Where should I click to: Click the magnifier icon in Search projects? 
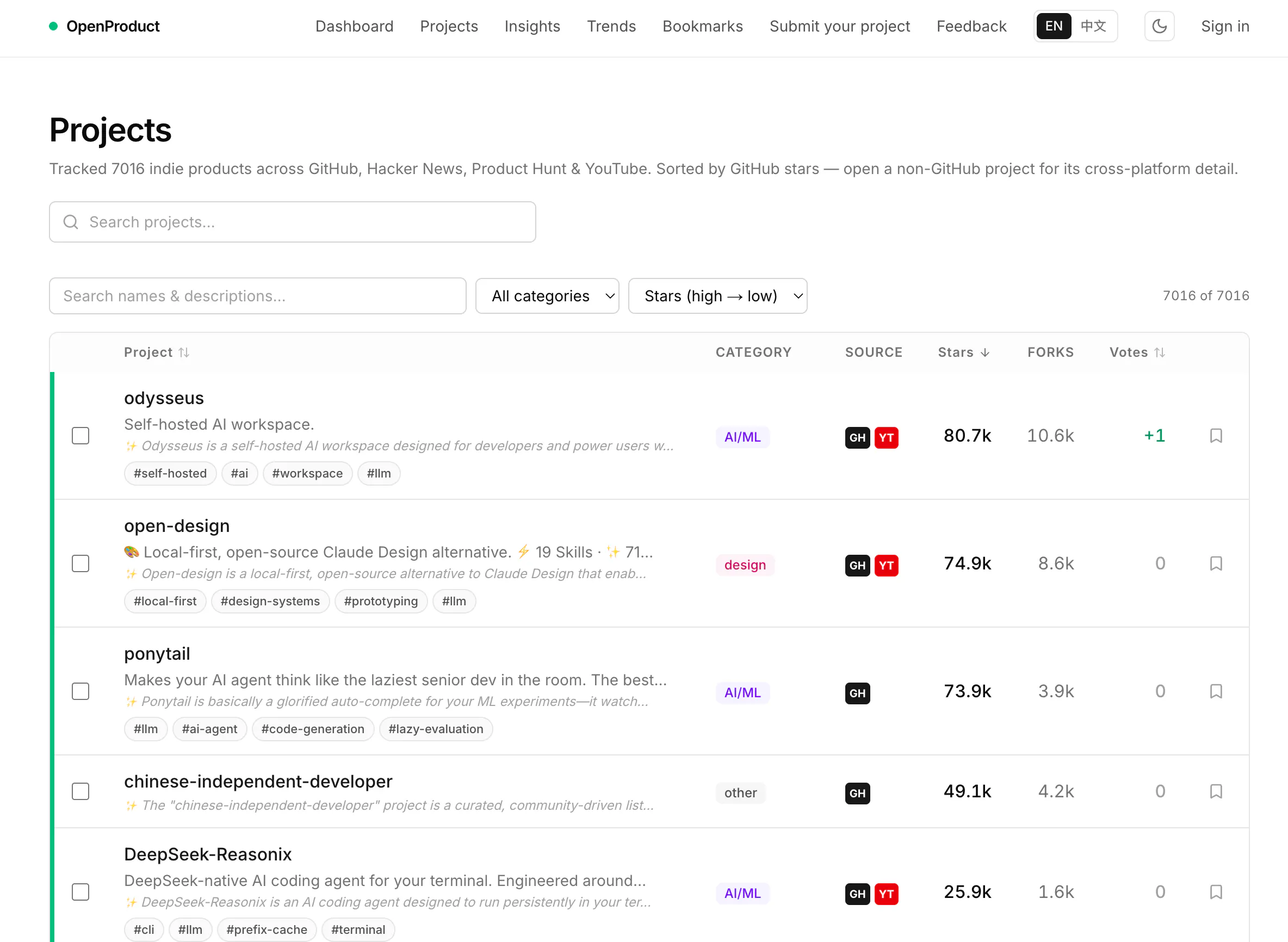click(x=71, y=222)
